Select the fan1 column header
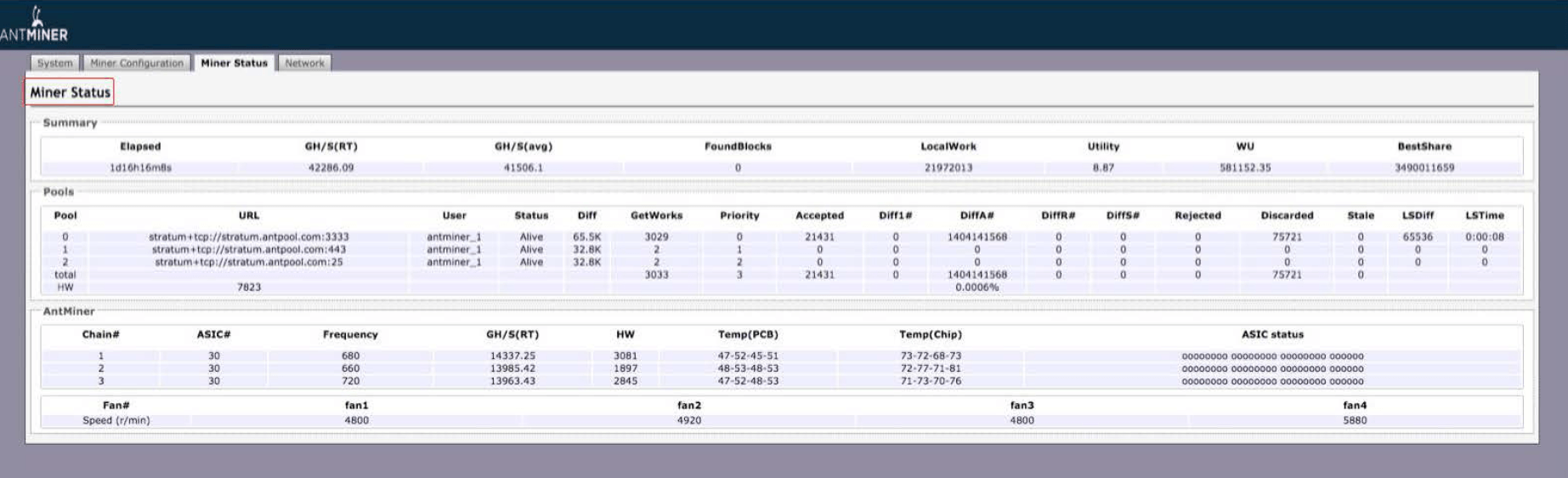 pyautogui.click(x=356, y=405)
